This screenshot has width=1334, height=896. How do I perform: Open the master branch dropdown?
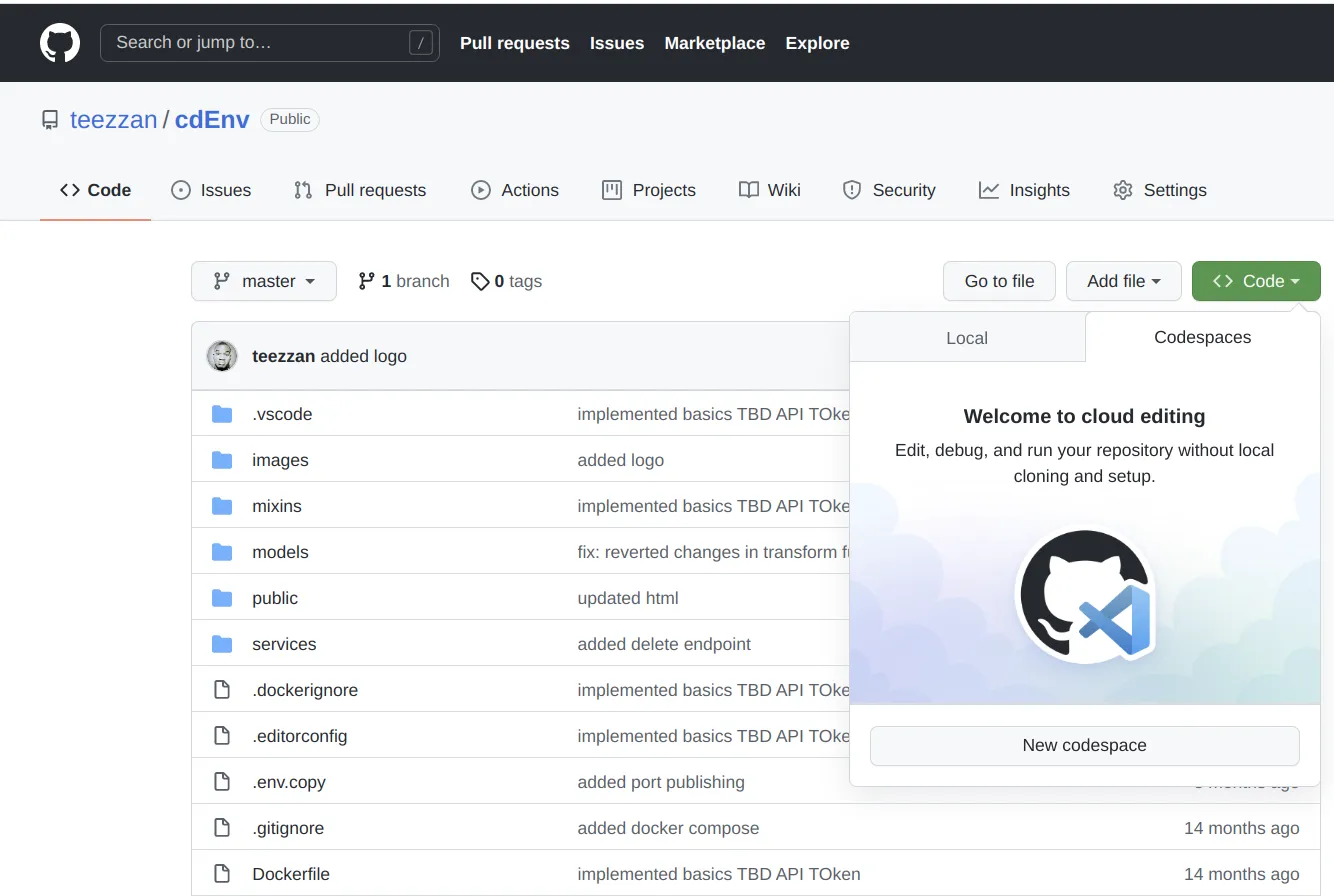tap(264, 281)
